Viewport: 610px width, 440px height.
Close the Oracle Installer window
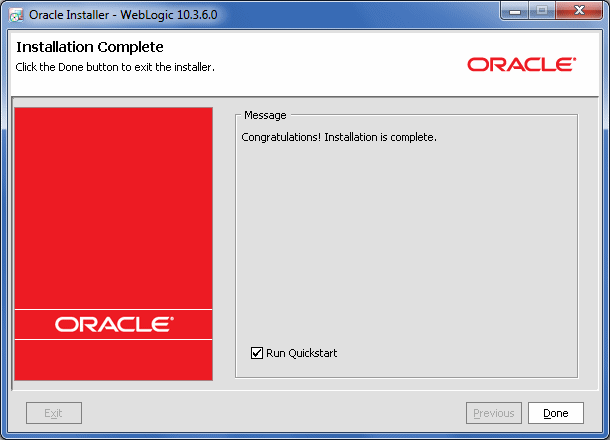[579, 11]
